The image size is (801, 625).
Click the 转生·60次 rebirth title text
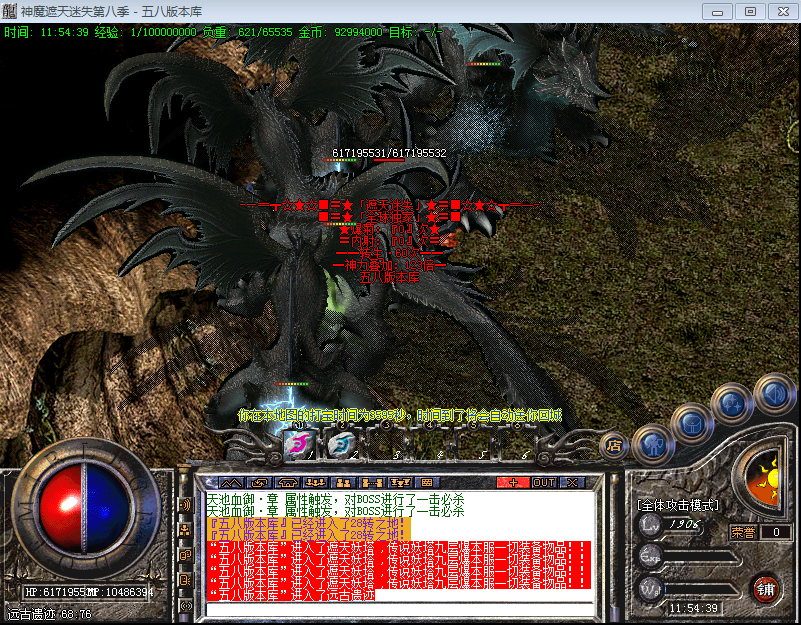[x=389, y=253]
